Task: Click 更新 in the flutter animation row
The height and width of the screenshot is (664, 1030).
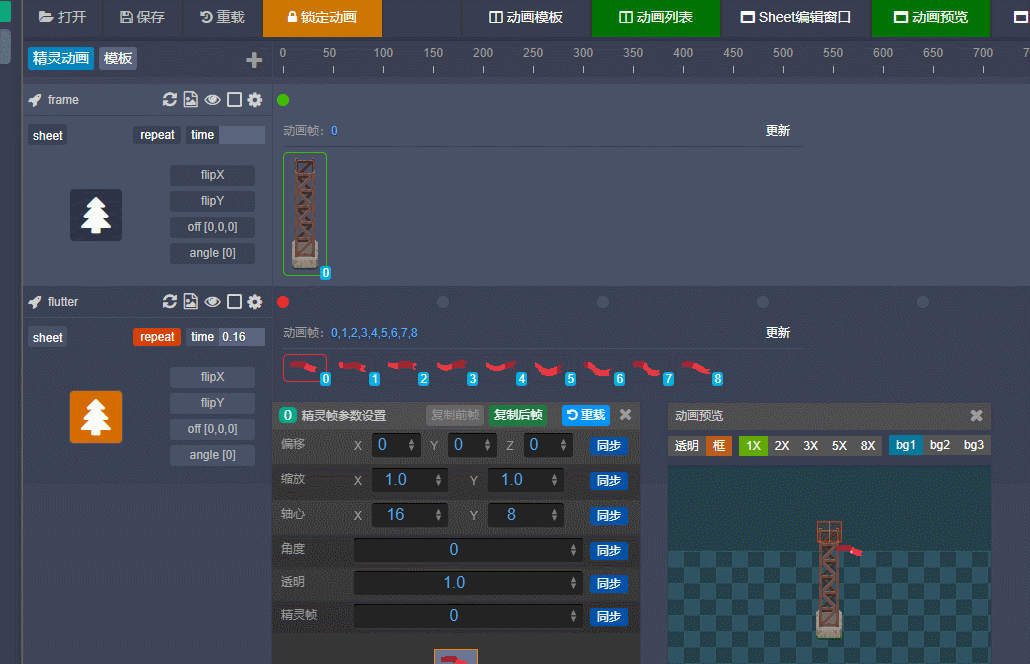Action: point(778,333)
